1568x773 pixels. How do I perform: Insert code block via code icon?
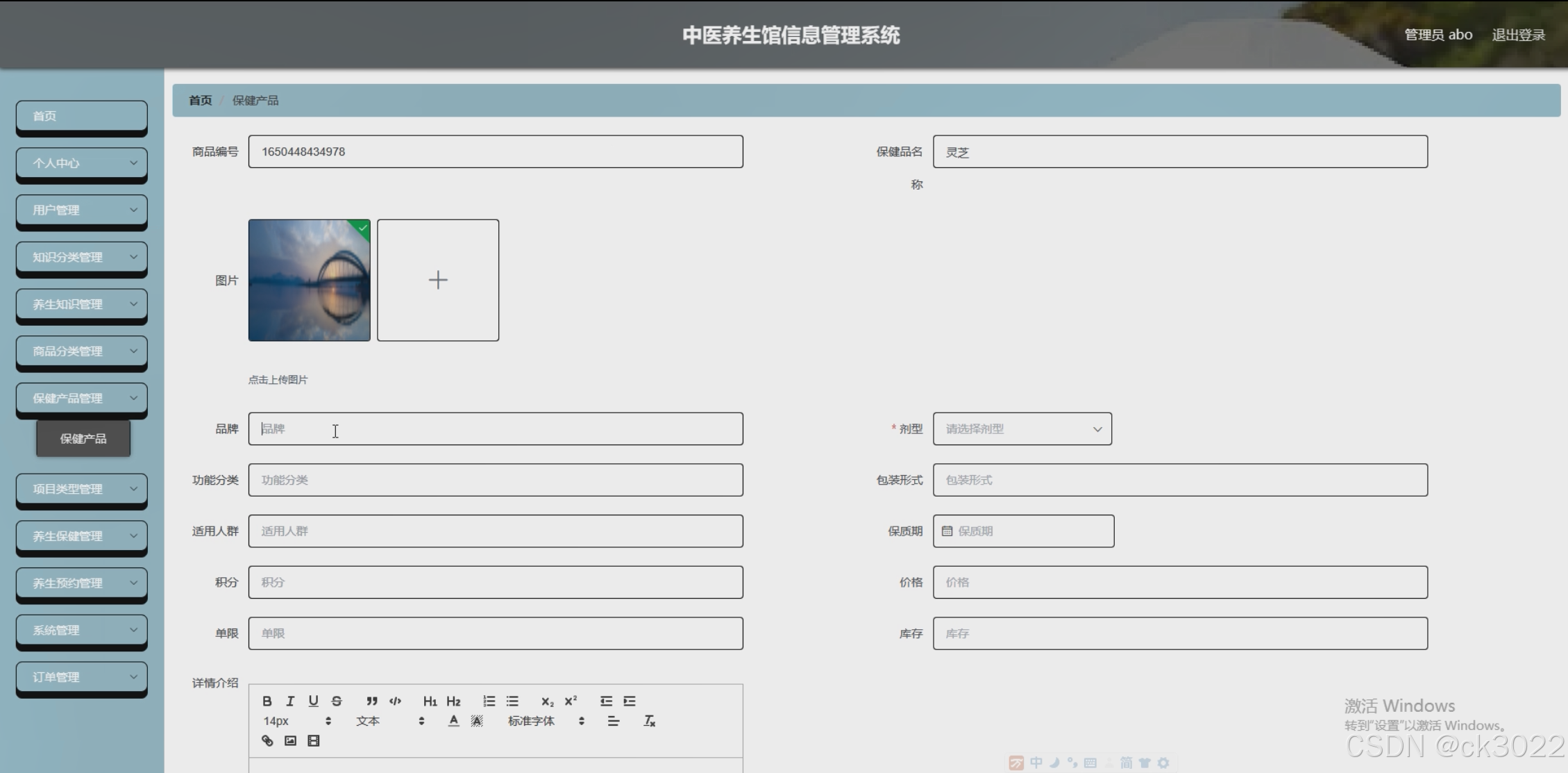(395, 701)
